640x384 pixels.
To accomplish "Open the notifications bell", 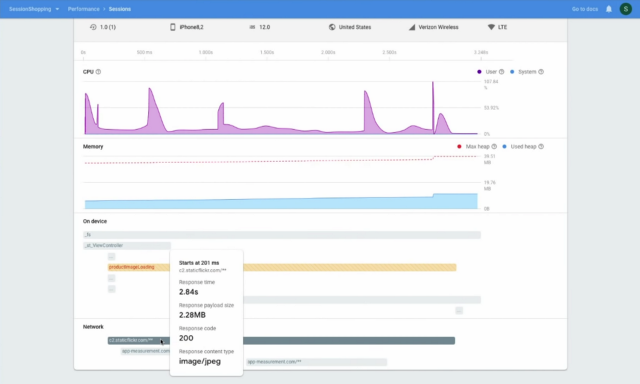I will coord(609,9).
